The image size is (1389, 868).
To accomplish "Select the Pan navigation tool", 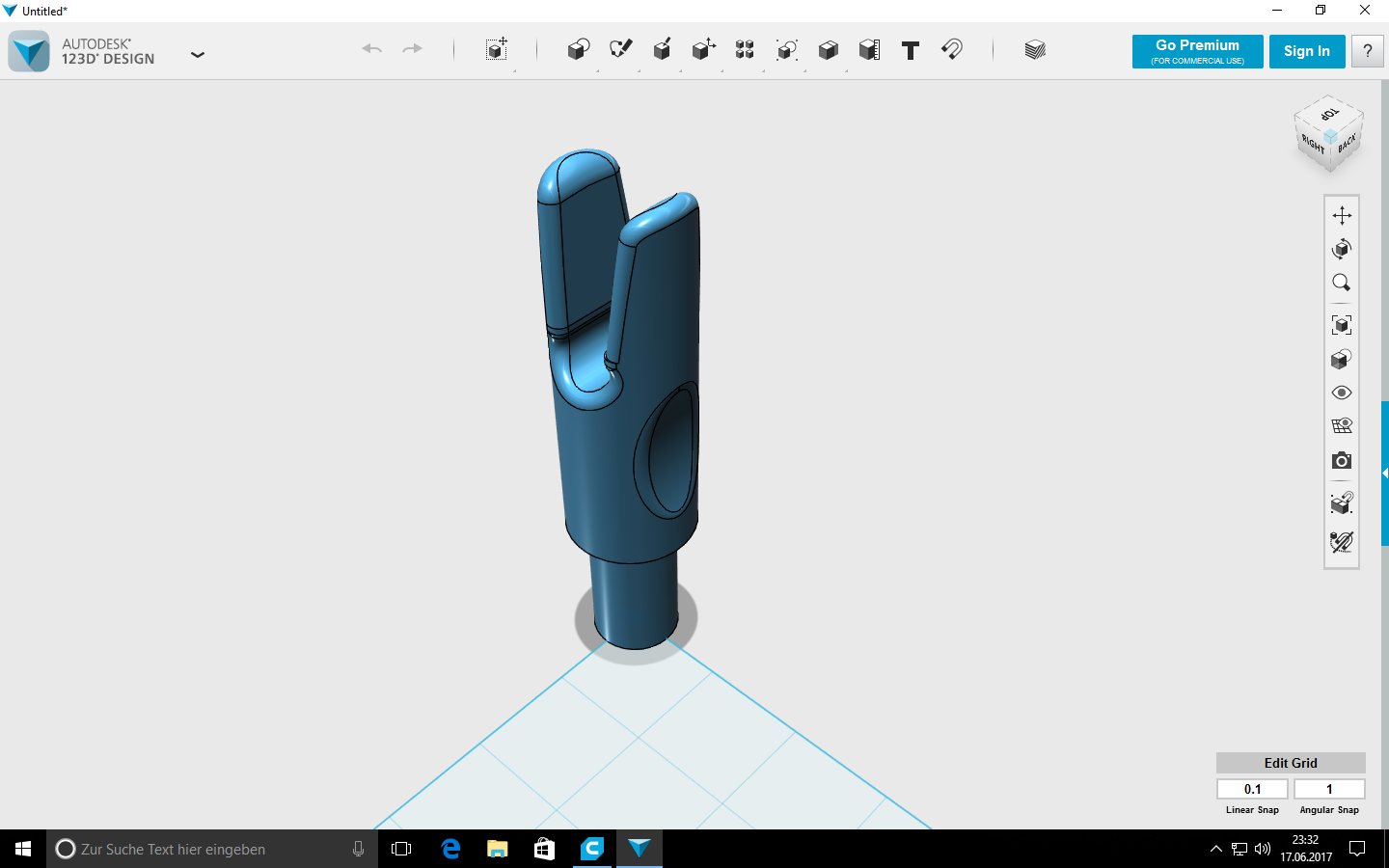I will (x=1342, y=215).
